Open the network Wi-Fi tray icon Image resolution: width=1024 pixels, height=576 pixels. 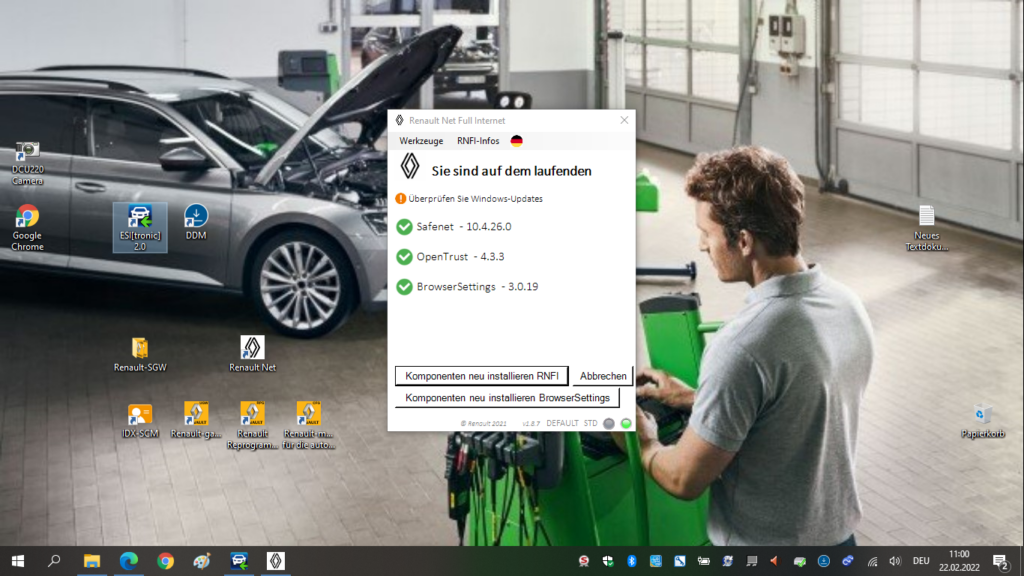pyautogui.click(x=872, y=561)
